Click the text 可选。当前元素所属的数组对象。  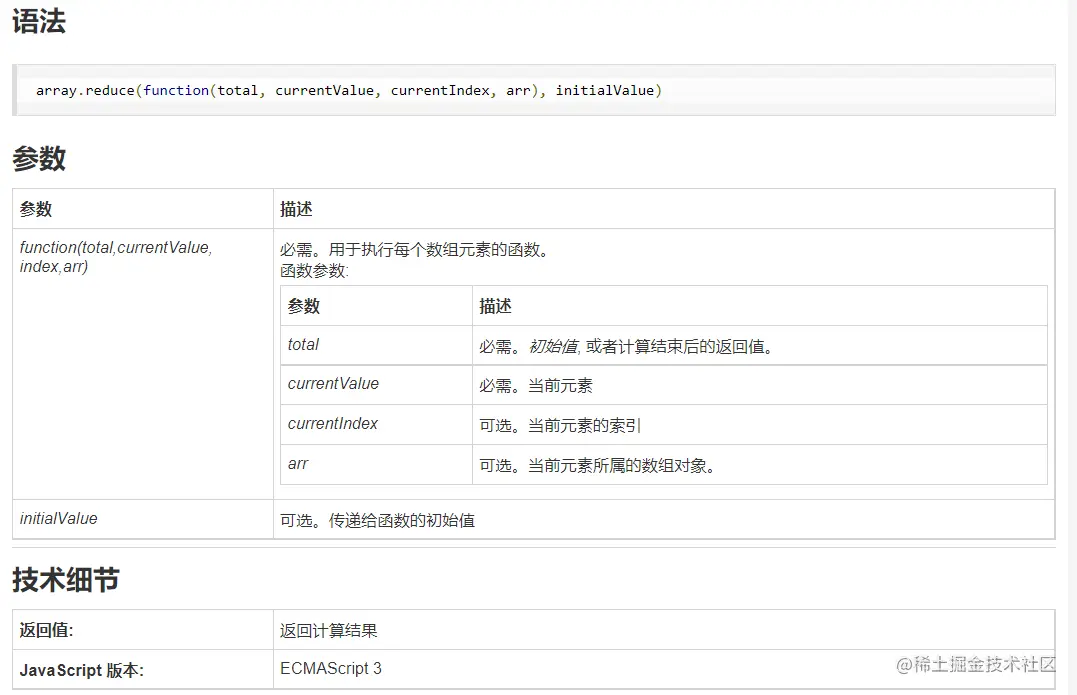[x=600, y=466]
